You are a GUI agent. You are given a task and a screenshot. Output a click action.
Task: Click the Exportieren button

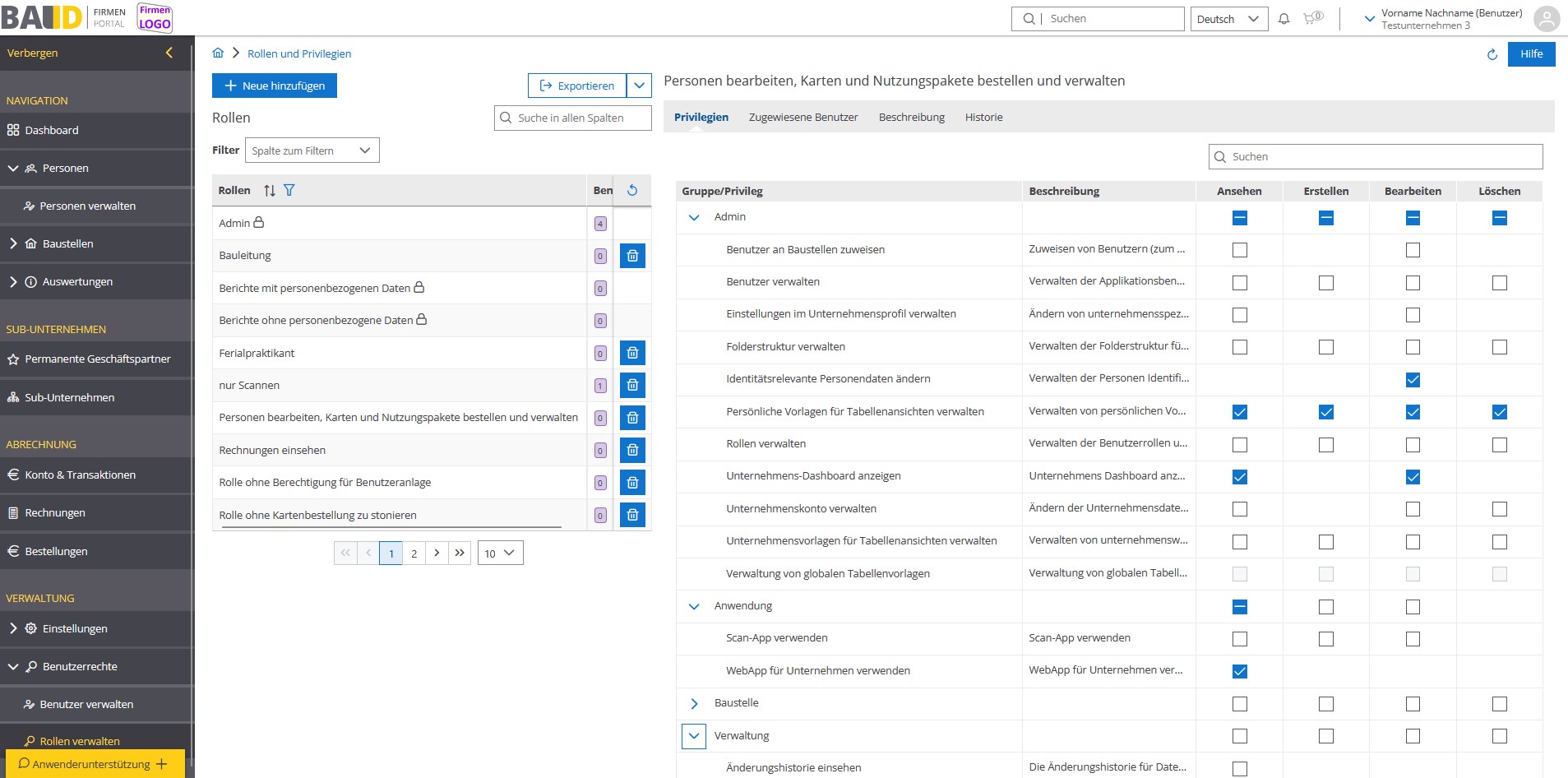point(577,86)
